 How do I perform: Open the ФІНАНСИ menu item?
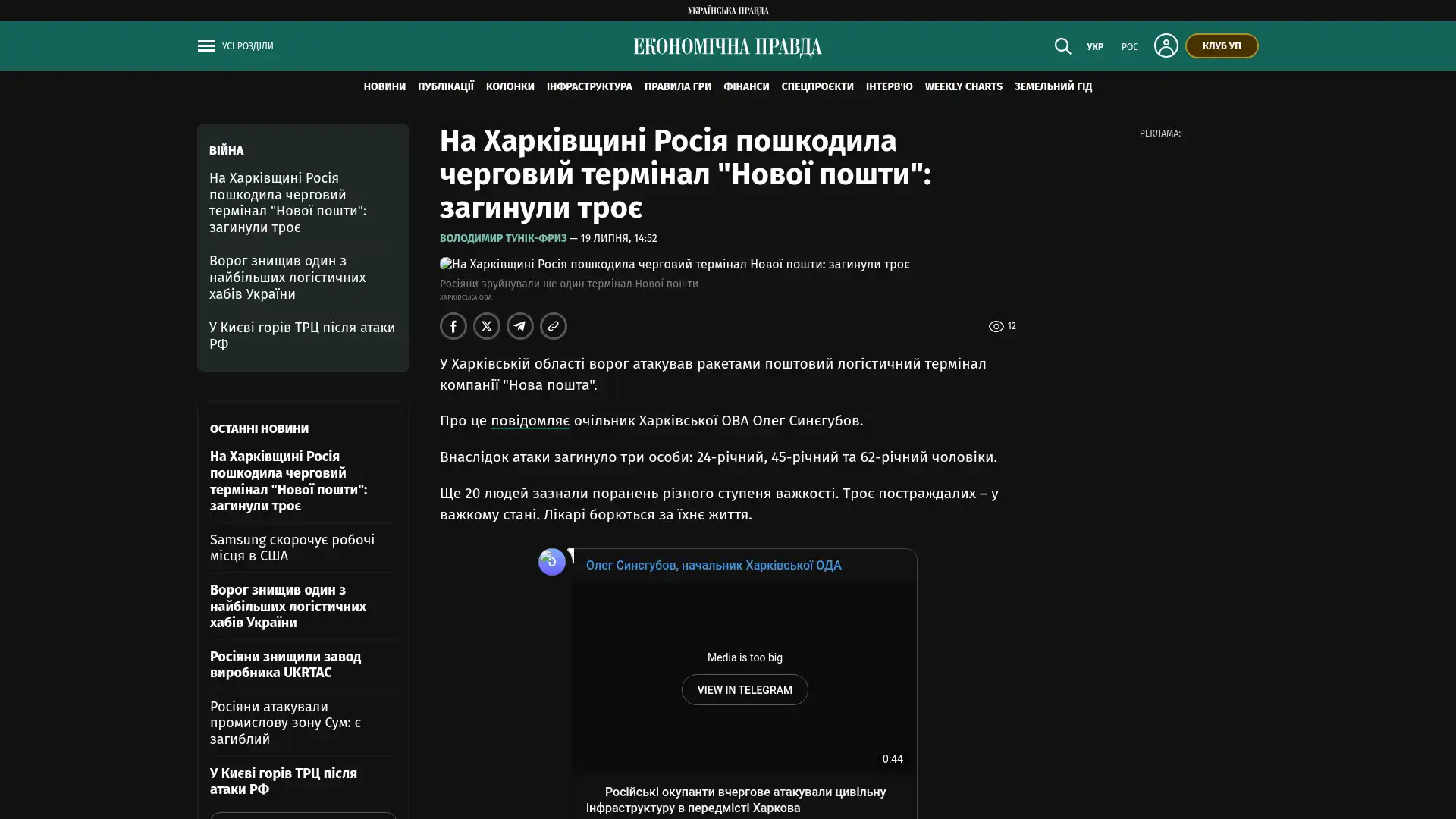[x=746, y=87]
